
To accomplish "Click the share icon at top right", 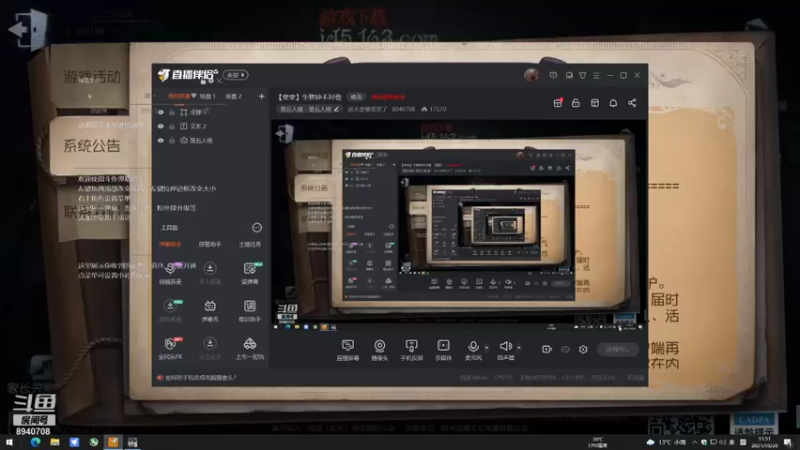I will pyautogui.click(x=632, y=103).
